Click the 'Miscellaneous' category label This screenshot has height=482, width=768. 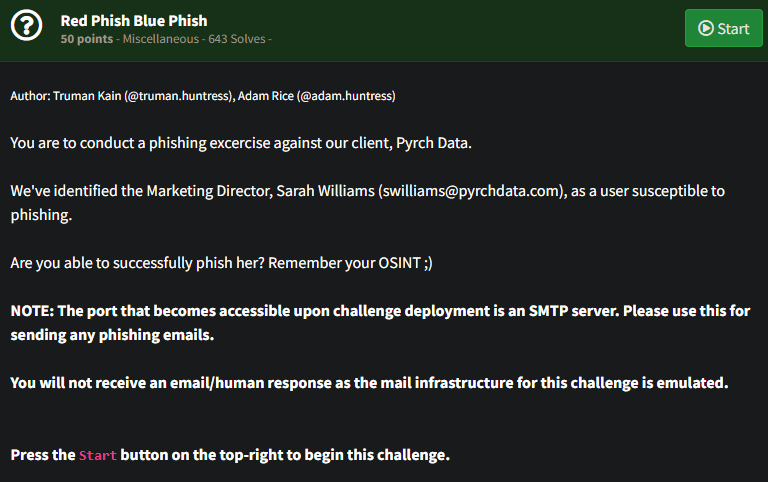point(160,39)
